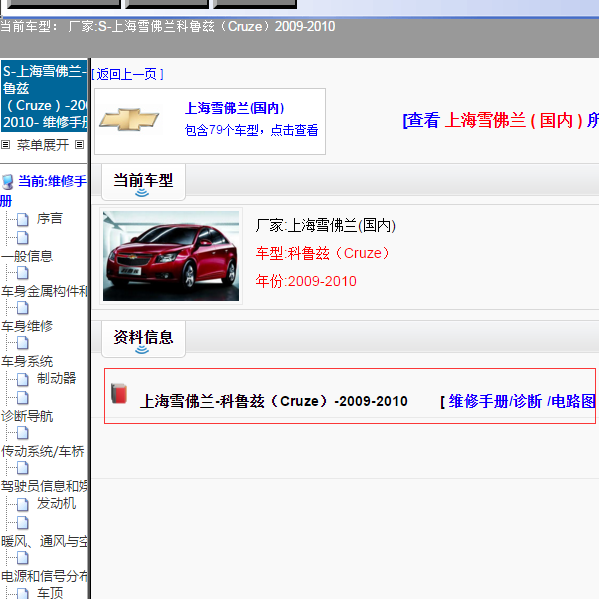Click expand icon left of 菜单展开
The height and width of the screenshot is (599, 599).
coord(5,144)
